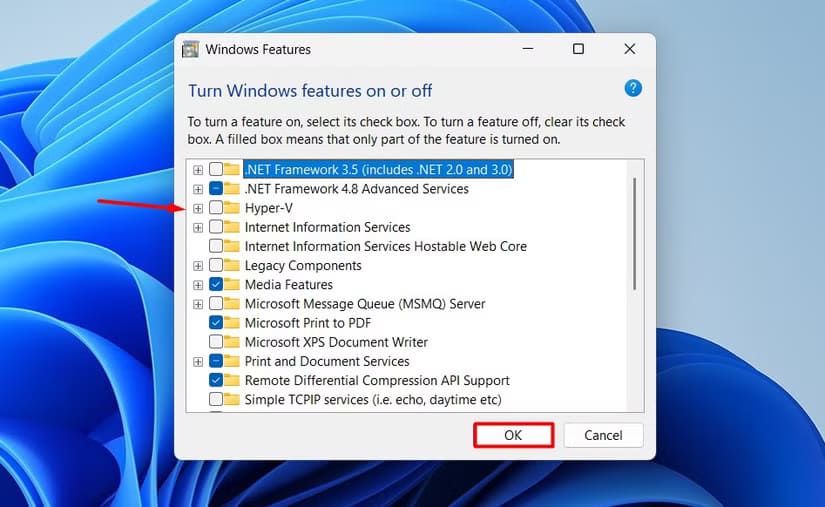Expand the Print and Document Services node
Viewport: 825px width, 507px height.
coord(198,361)
